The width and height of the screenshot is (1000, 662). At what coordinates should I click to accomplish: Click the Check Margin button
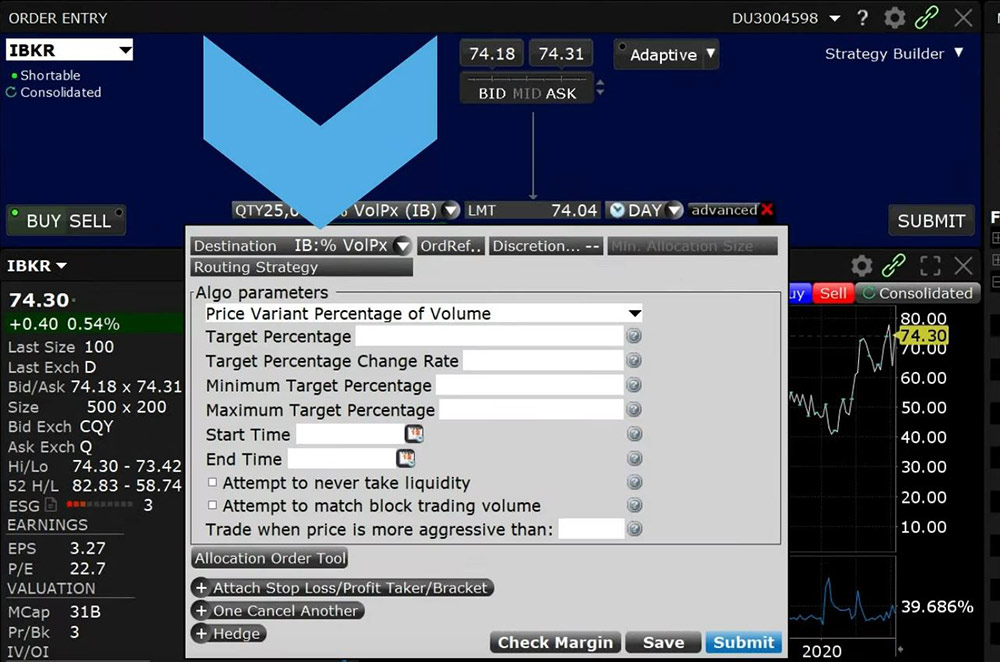pyautogui.click(x=555, y=642)
